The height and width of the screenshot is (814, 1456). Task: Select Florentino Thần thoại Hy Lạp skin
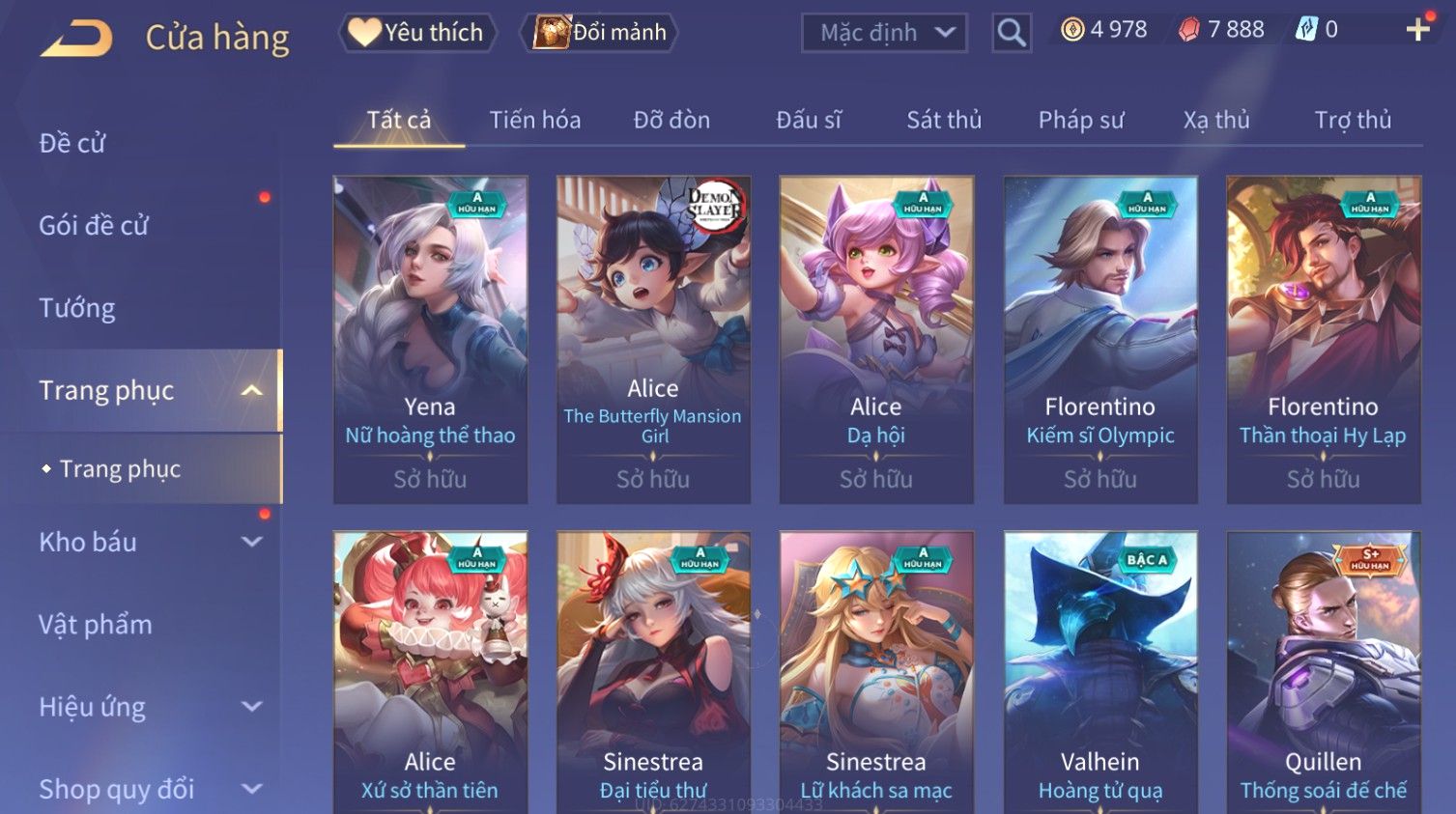click(1323, 339)
